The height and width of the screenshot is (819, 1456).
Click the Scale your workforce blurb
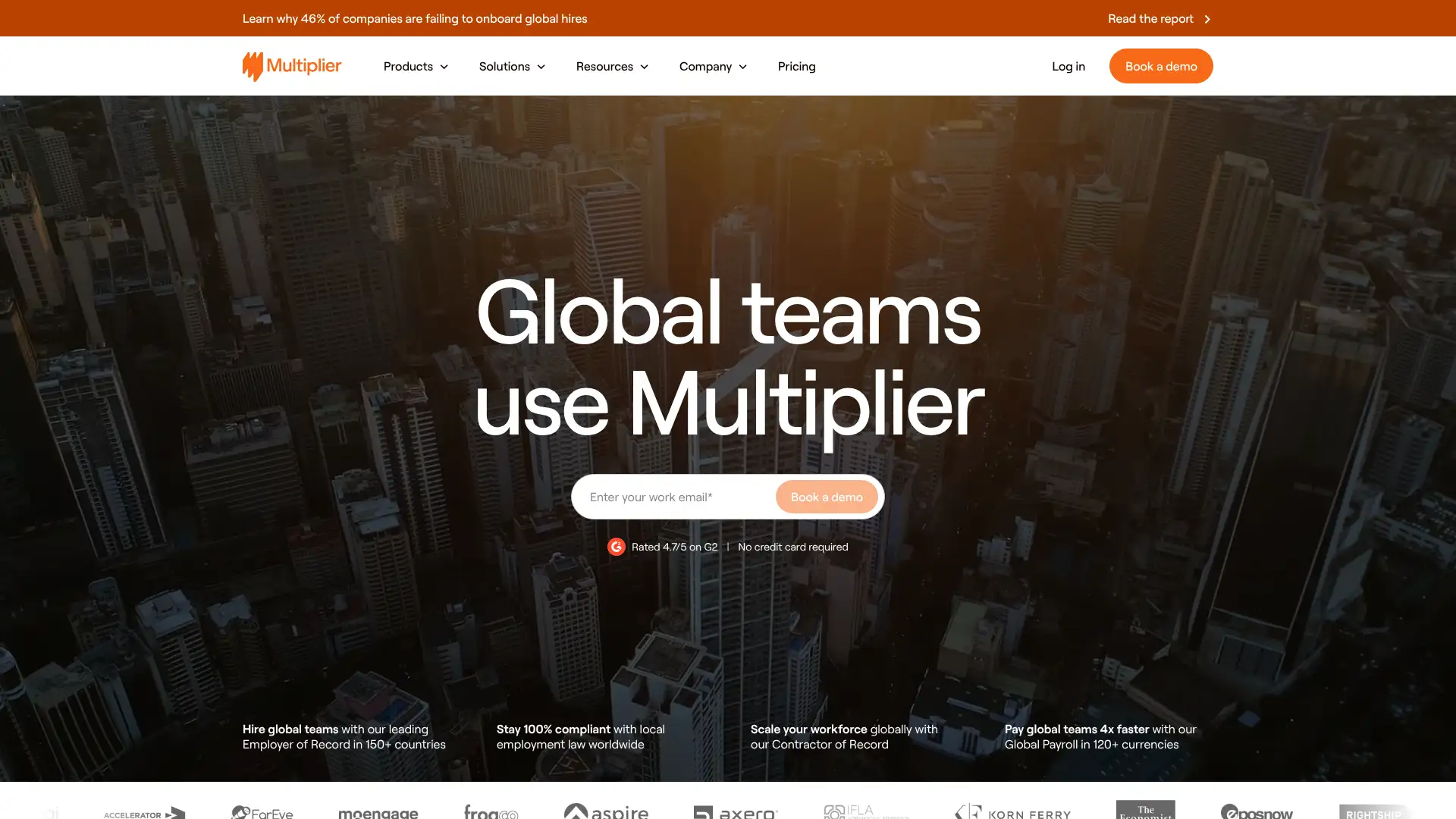(844, 736)
